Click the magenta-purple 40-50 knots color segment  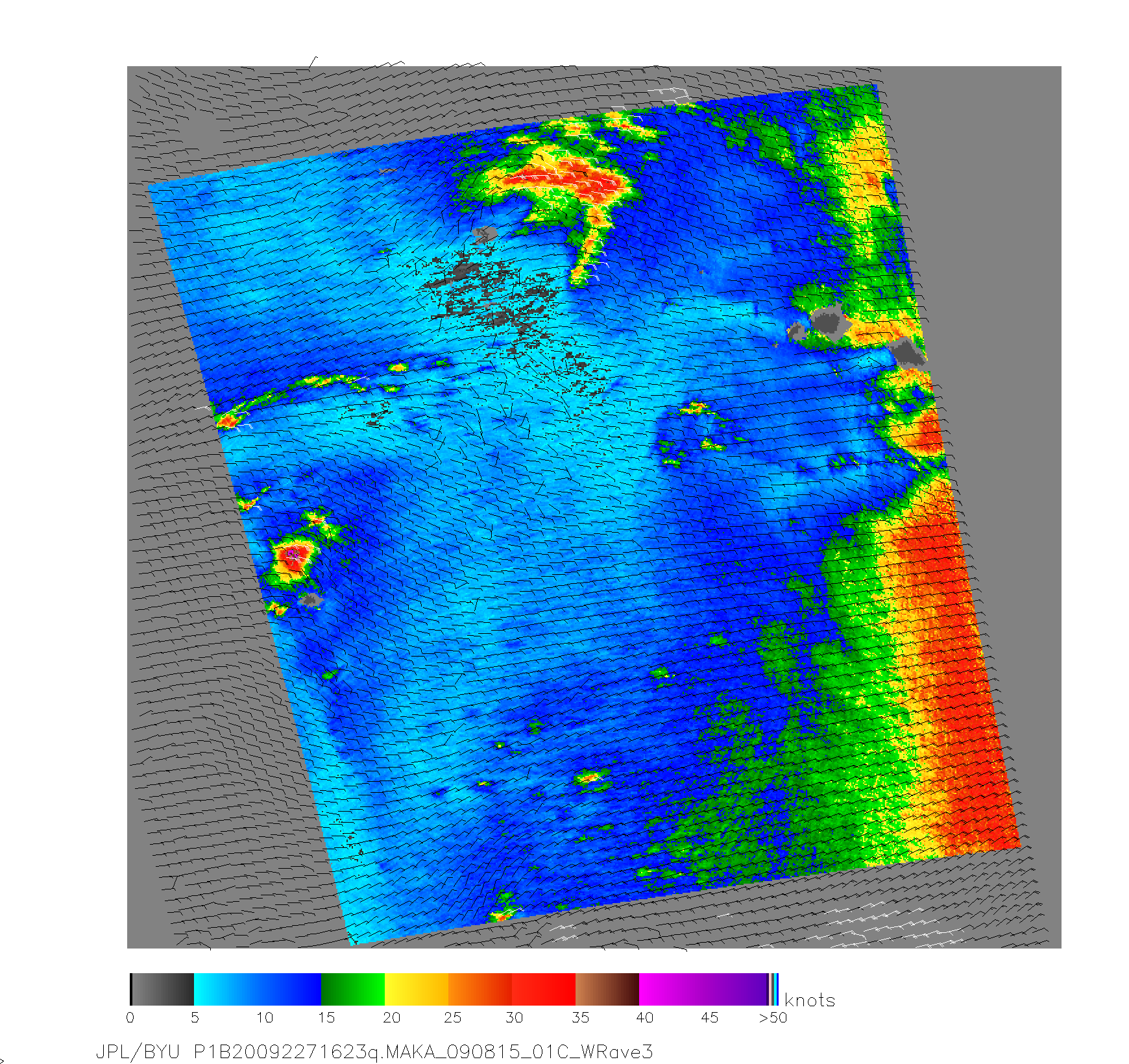point(704,989)
